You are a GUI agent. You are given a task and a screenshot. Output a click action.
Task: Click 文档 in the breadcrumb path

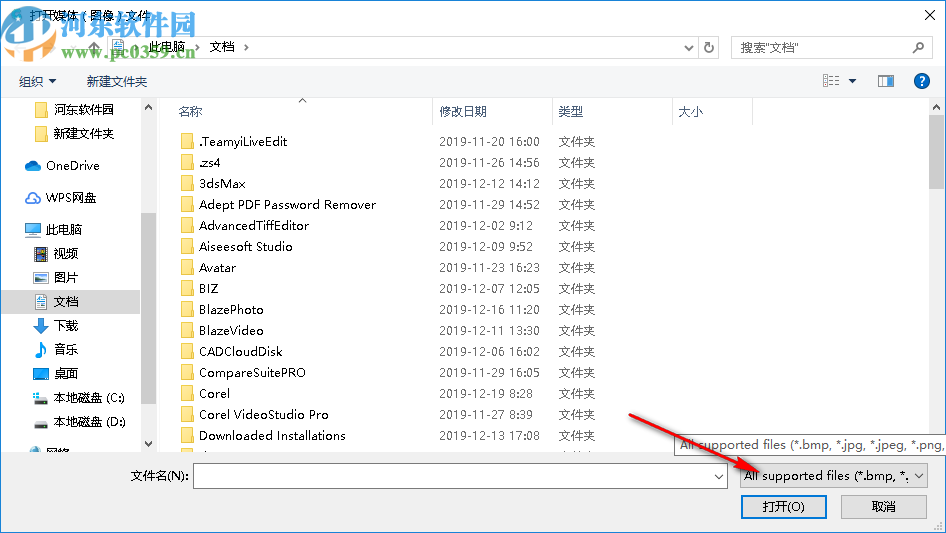[221, 47]
